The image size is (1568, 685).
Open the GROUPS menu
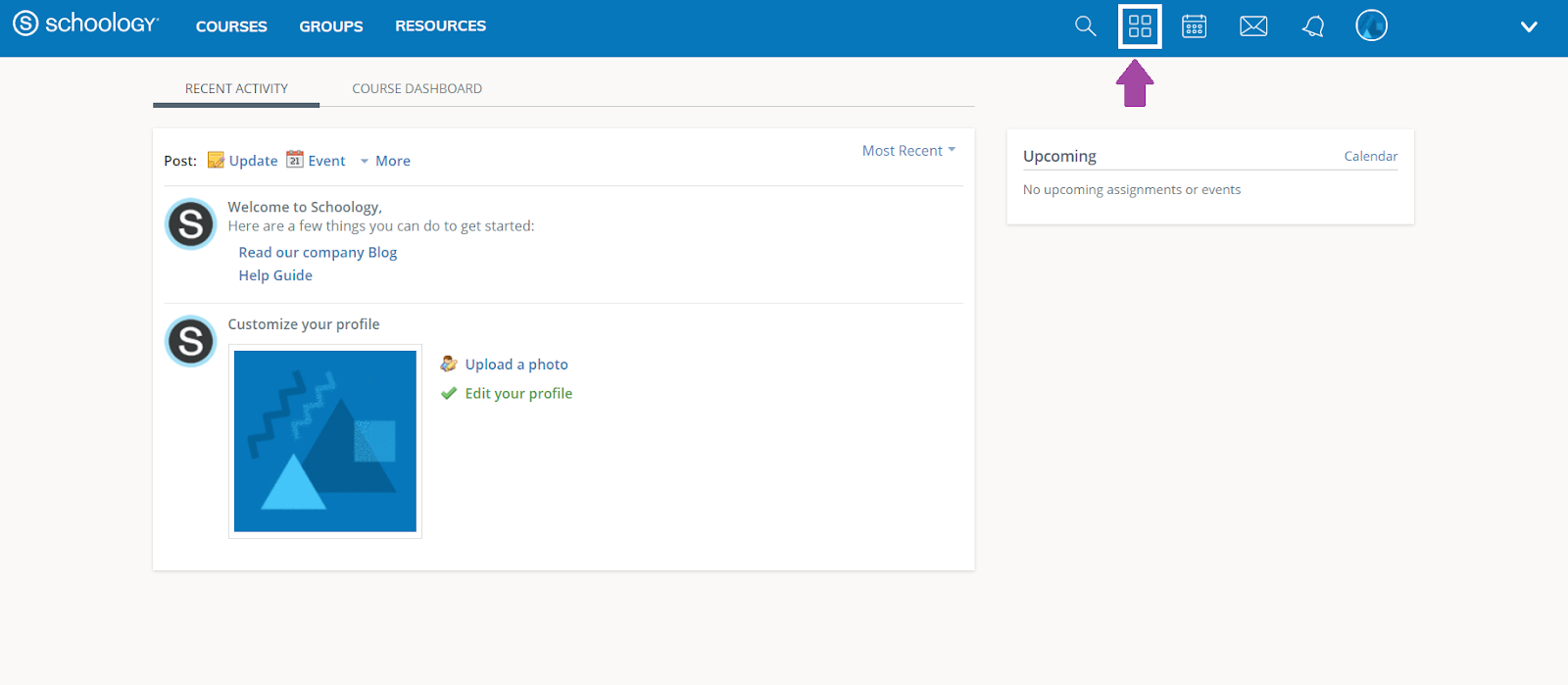[x=331, y=26]
